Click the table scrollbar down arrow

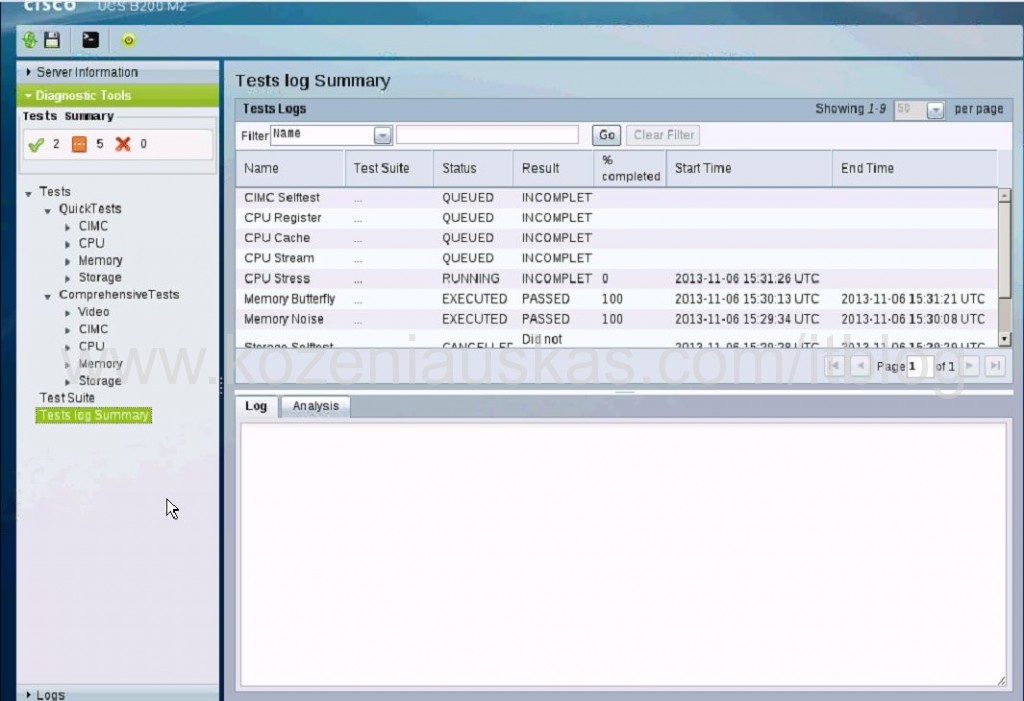tap(1004, 339)
